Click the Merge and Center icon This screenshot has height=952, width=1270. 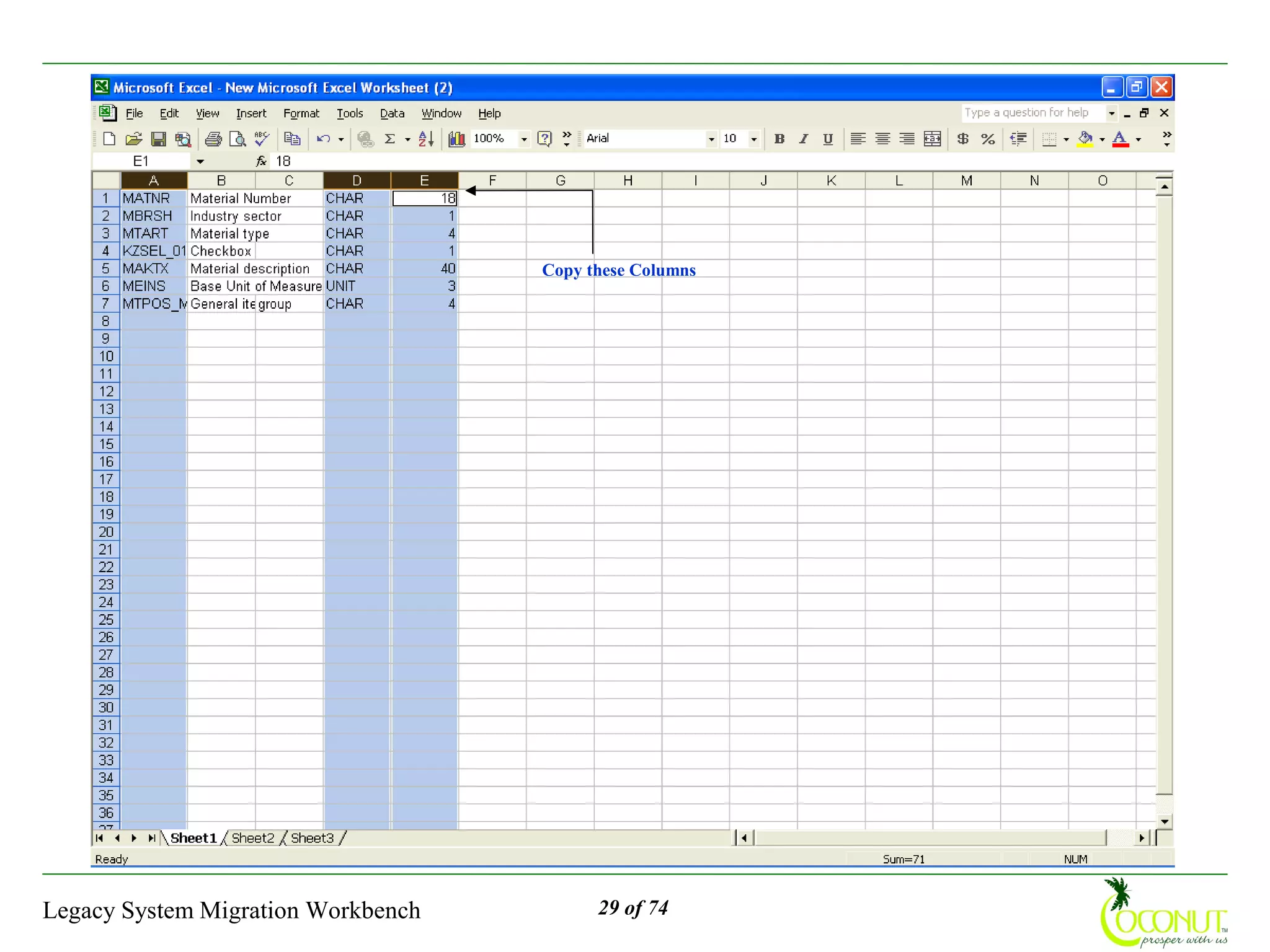[x=932, y=139]
